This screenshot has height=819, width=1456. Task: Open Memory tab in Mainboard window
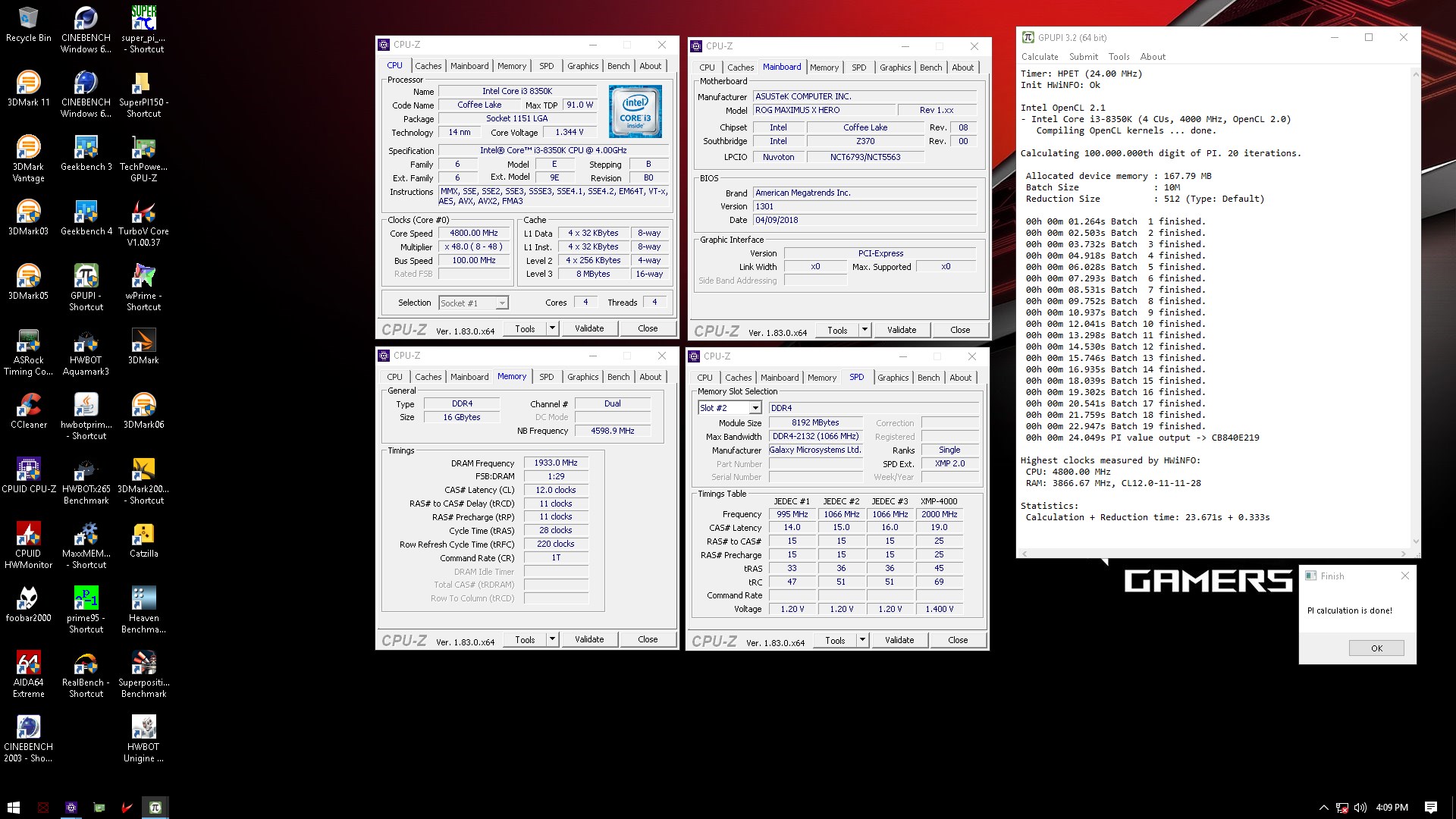tap(824, 67)
